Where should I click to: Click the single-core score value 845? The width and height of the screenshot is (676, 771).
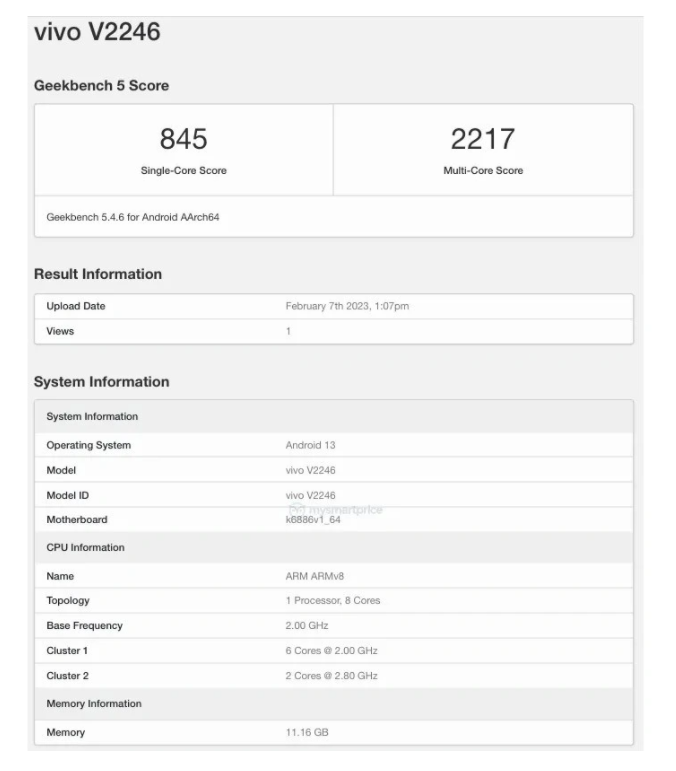[x=183, y=139]
